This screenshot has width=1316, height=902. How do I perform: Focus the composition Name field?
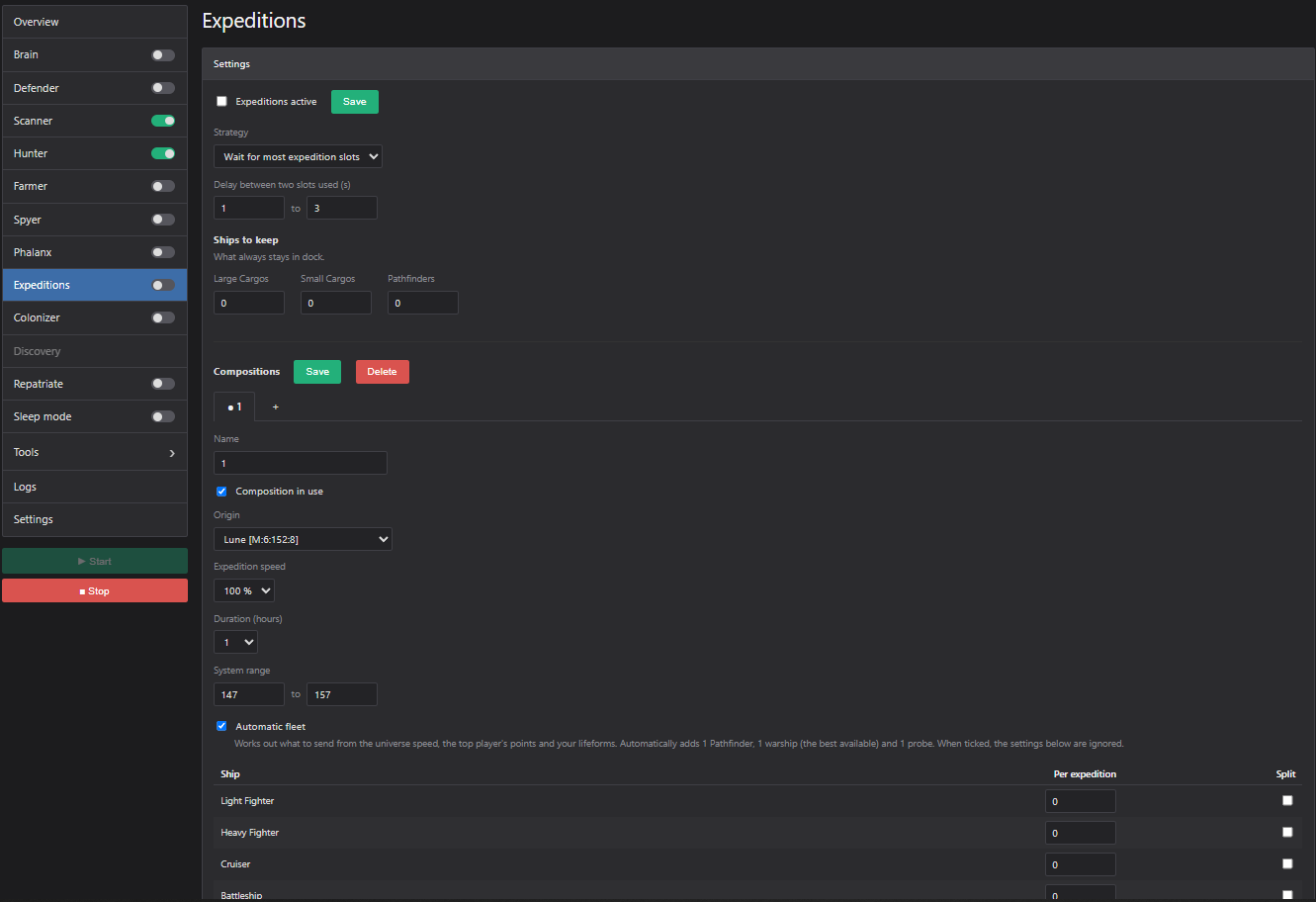click(x=301, y=463)
